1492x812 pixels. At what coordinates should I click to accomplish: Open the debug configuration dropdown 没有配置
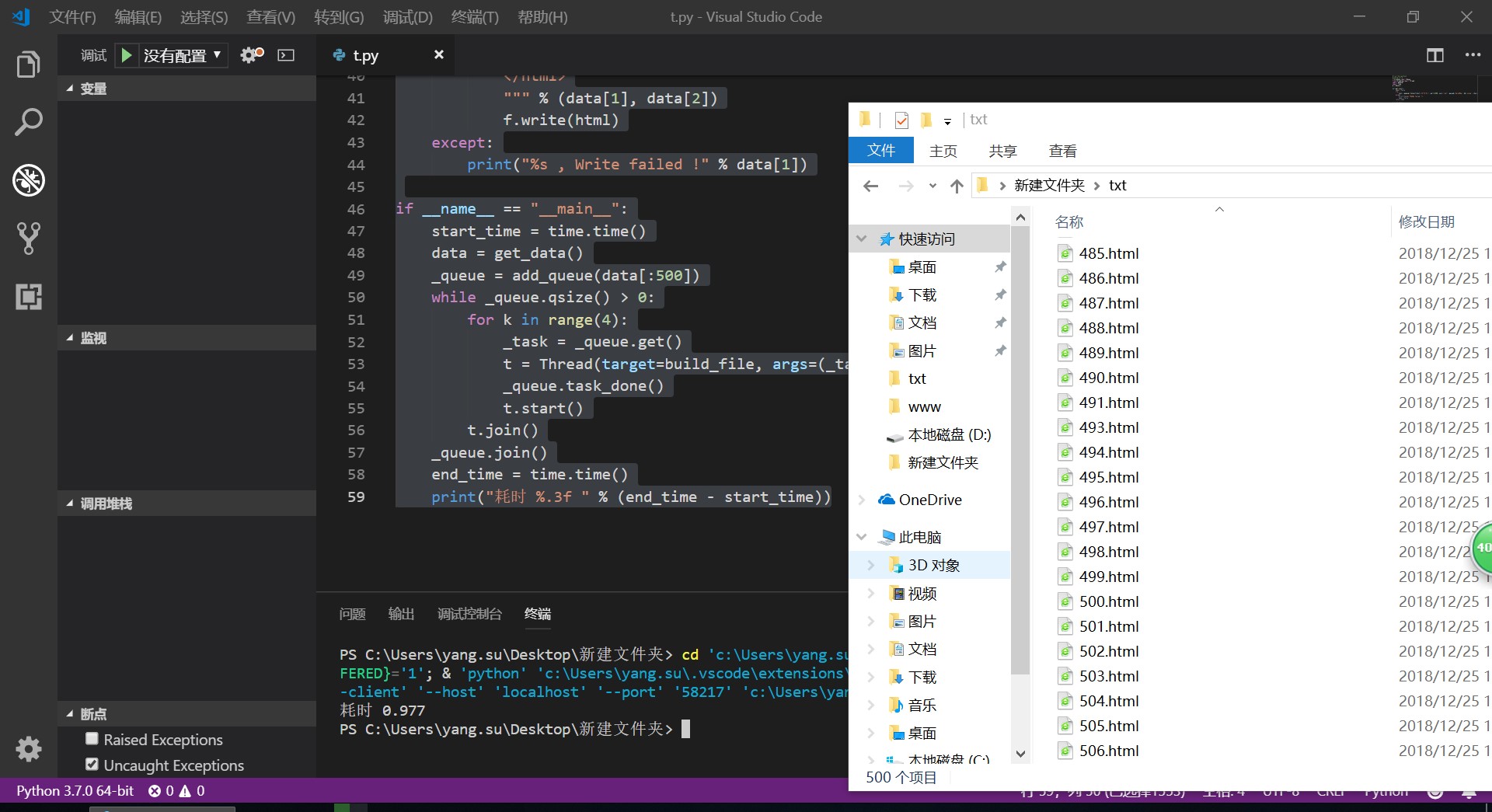pyautogui.click(x=183, y=55)
